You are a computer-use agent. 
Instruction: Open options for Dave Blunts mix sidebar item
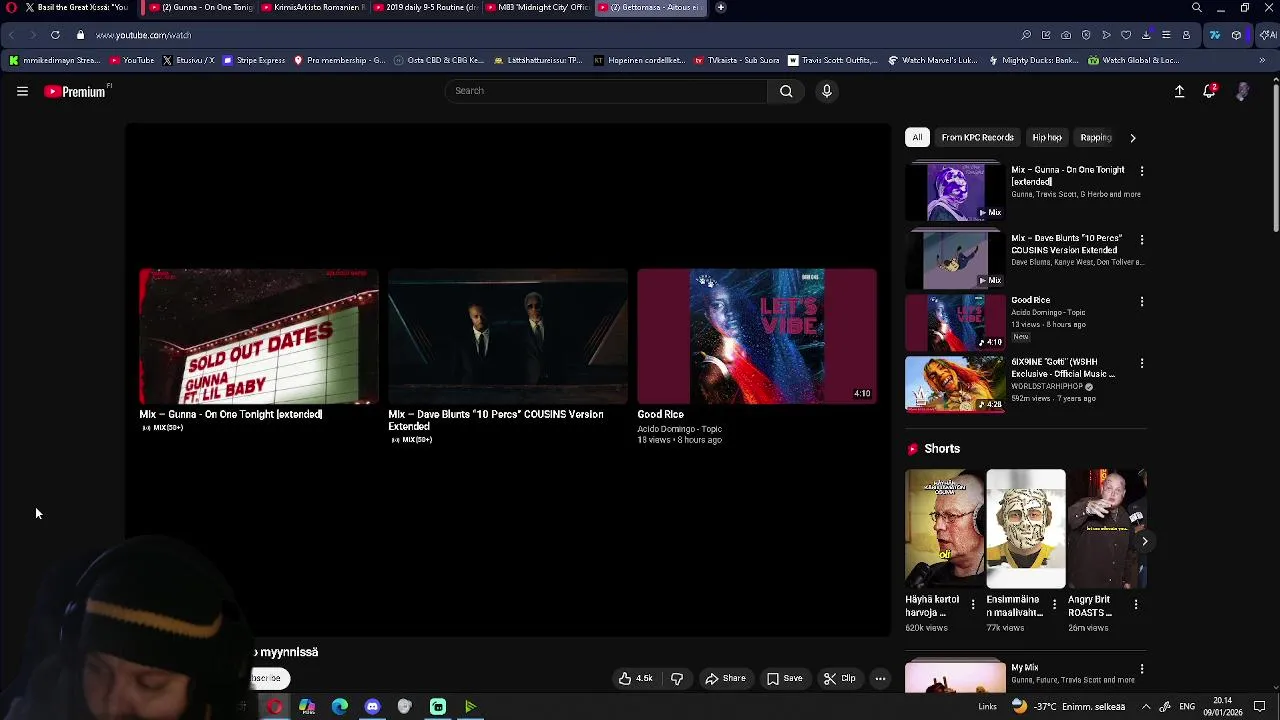point(1142,240)
